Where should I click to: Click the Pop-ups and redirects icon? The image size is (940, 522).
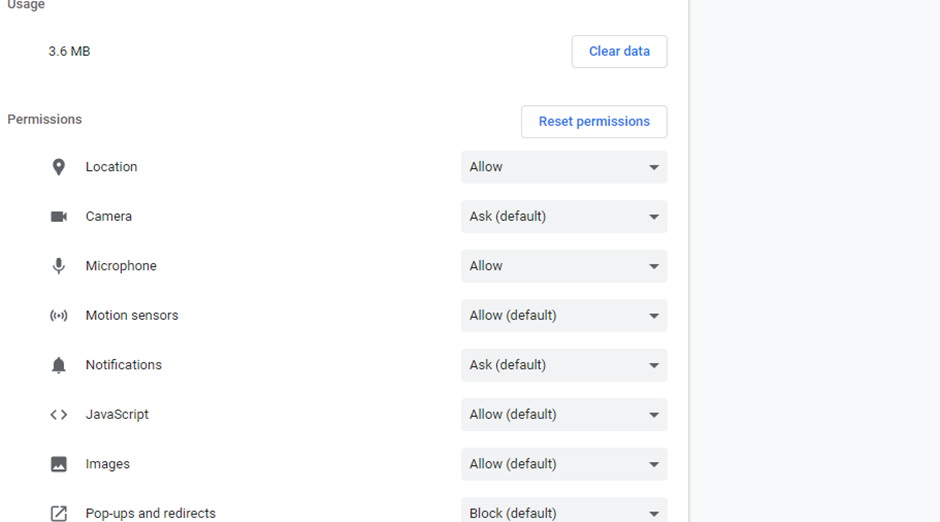pos(59,513)
